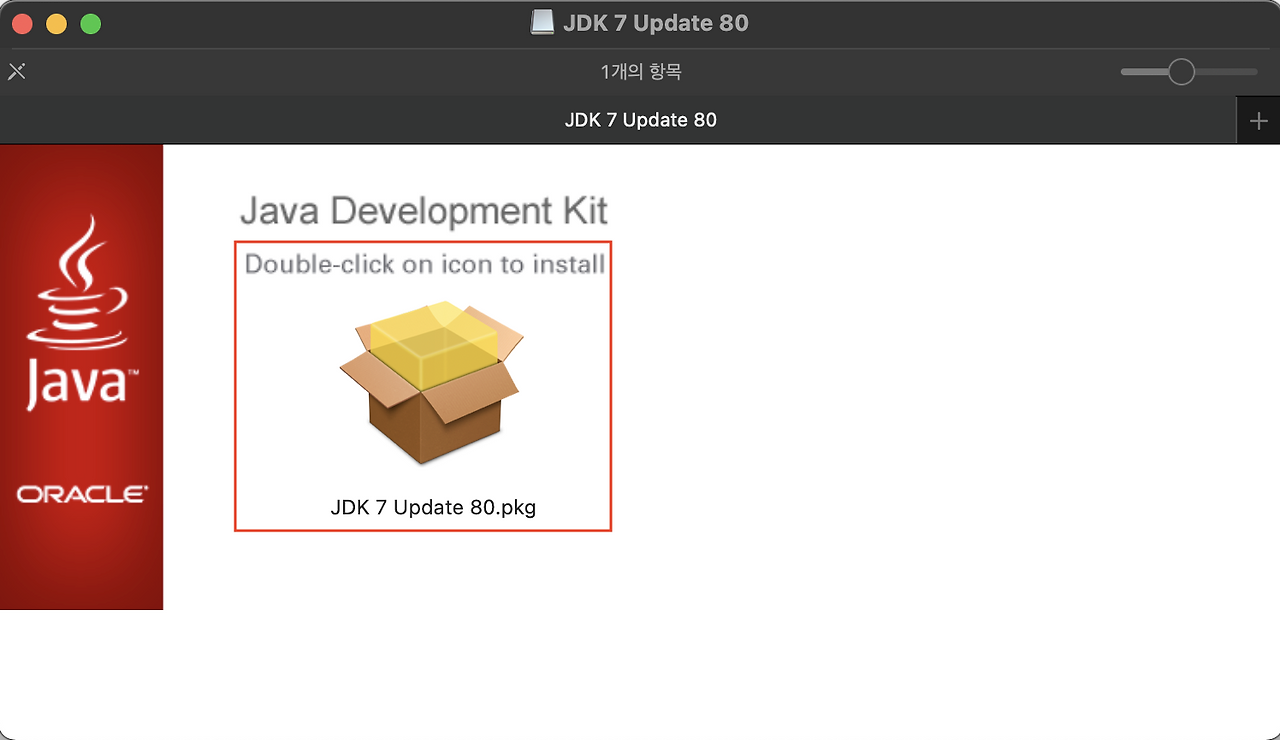Open a new tab with the plus button
Screen dimensions: 1280x740
(1258, 120)
